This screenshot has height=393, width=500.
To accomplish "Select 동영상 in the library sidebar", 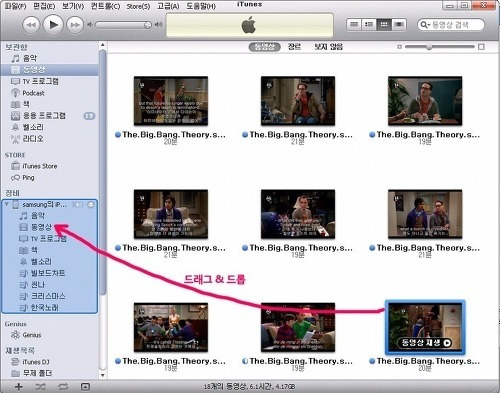I will (x=50, y=70).
